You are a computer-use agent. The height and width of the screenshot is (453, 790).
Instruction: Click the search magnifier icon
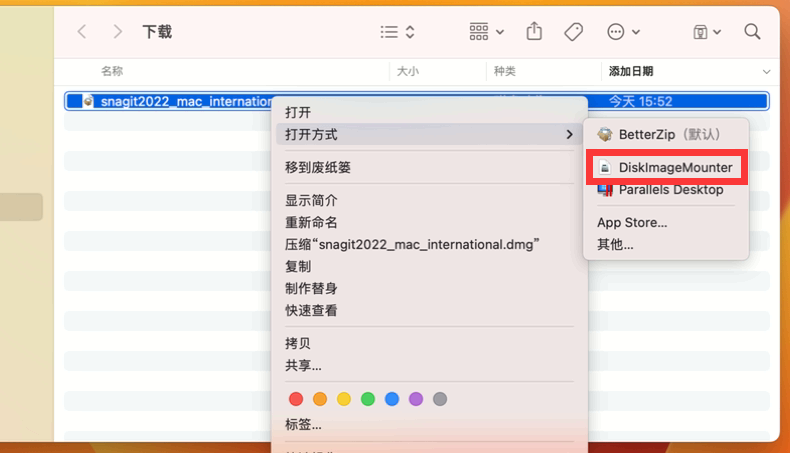point(752,32)
